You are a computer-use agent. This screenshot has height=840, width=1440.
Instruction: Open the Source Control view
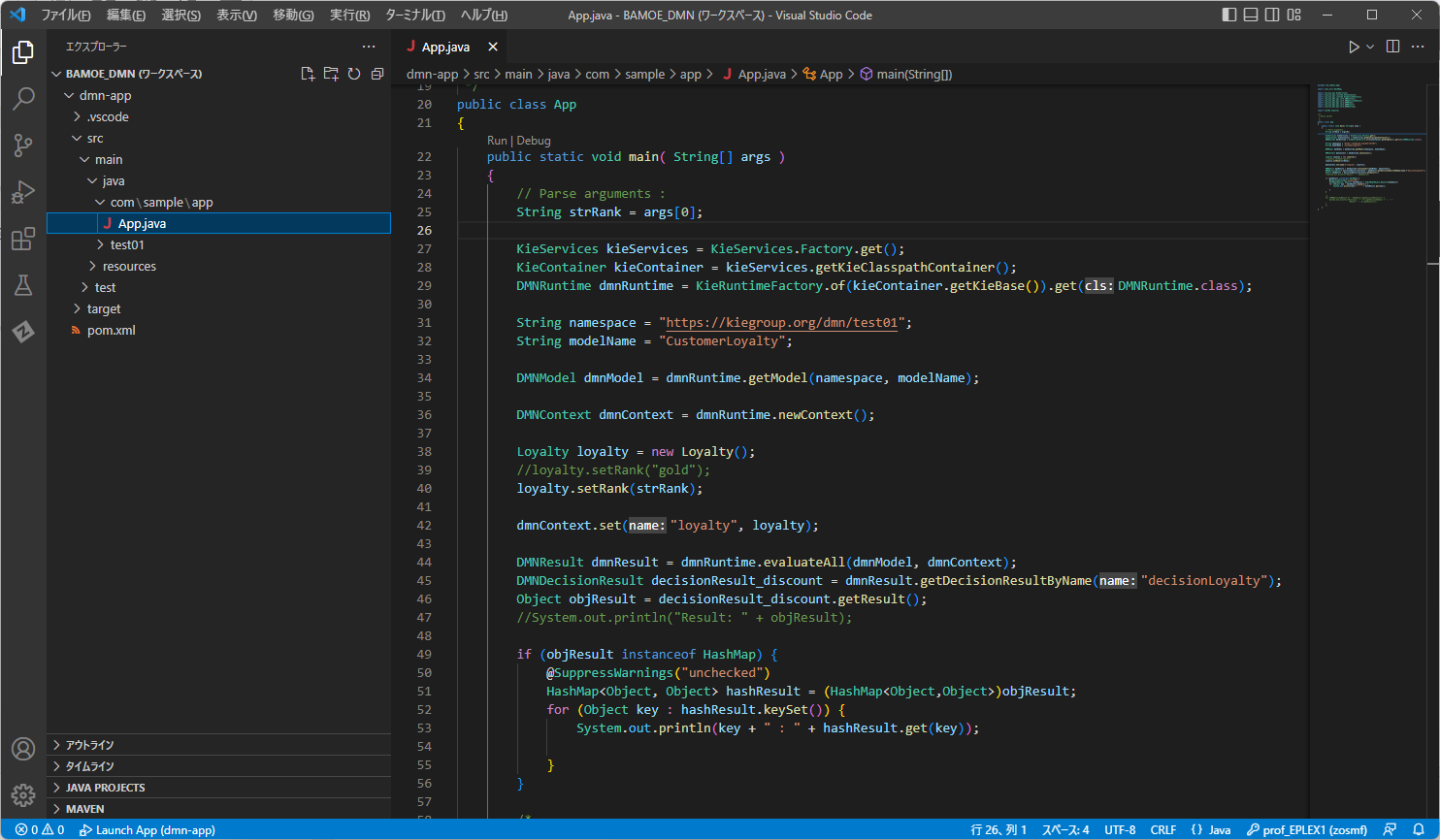(x=23, y=145)
